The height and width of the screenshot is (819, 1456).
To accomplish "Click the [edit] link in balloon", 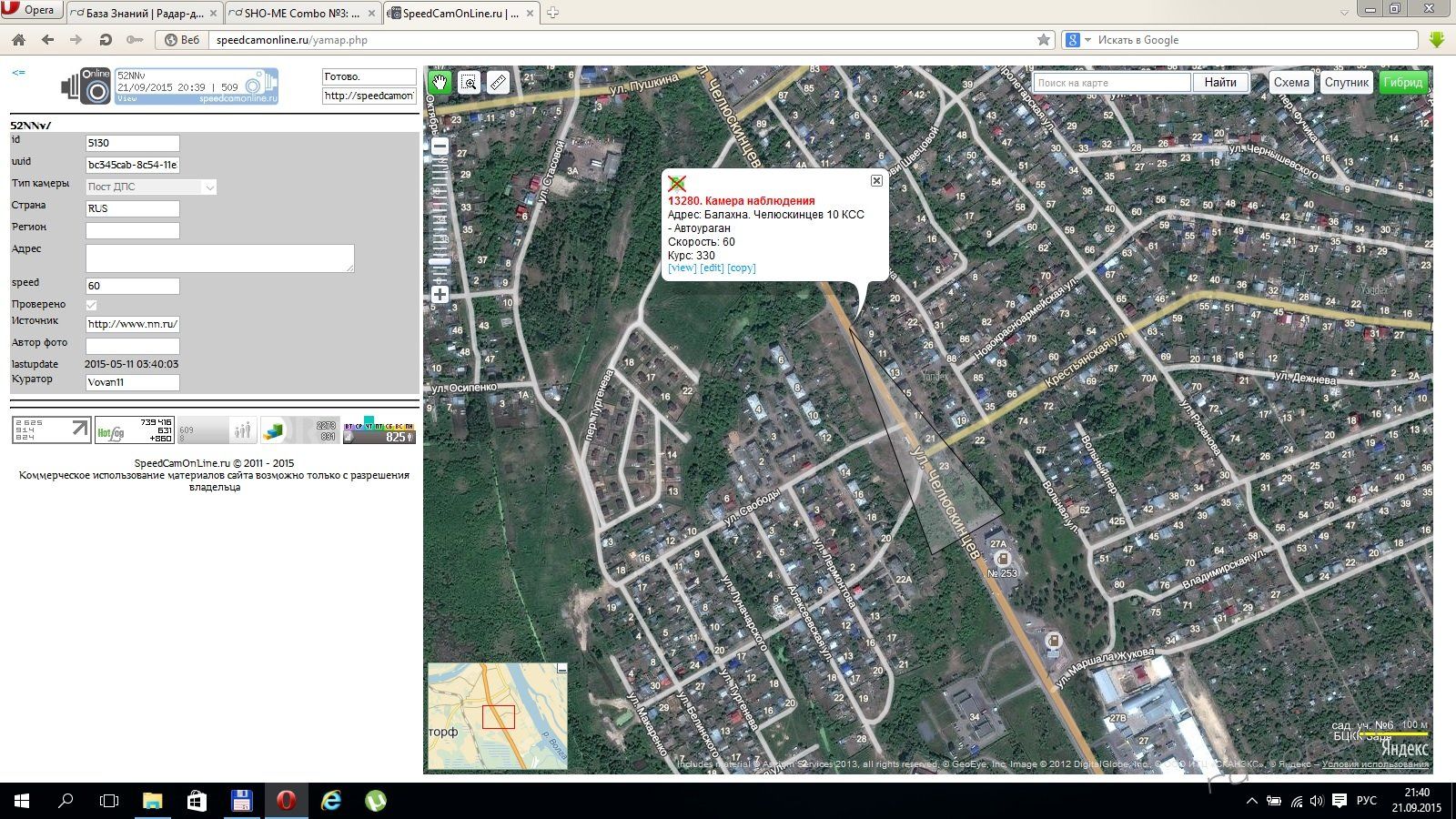I will [x=712, y=268].
